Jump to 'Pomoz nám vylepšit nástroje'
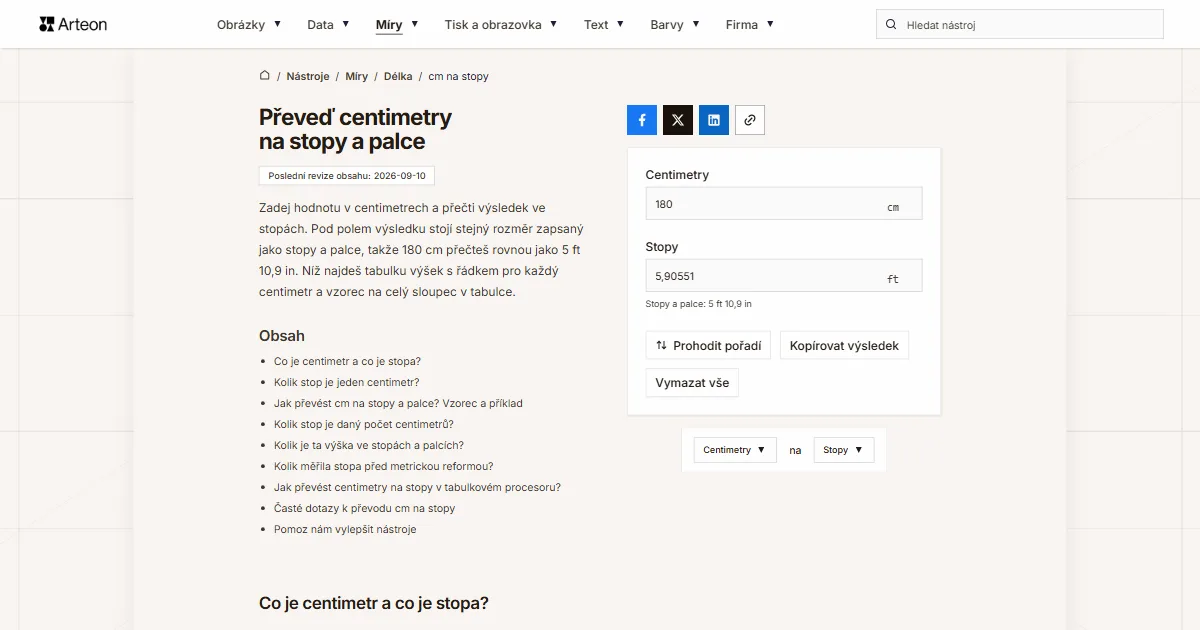 [x=345, y=530]
